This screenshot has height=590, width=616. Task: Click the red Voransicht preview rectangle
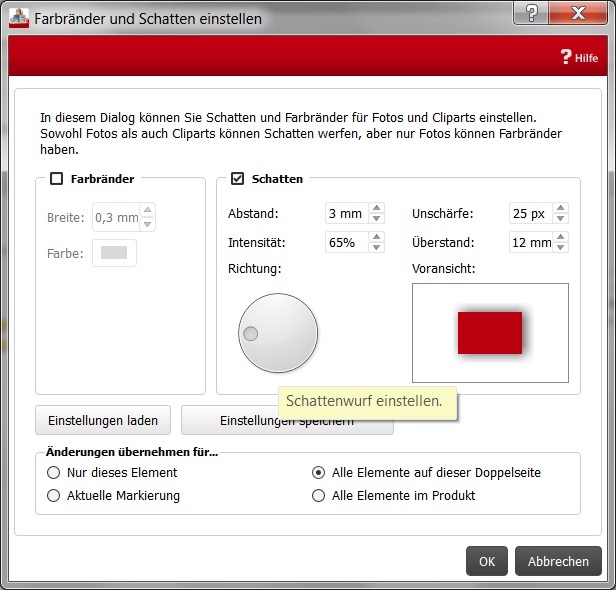pos(490,332)
